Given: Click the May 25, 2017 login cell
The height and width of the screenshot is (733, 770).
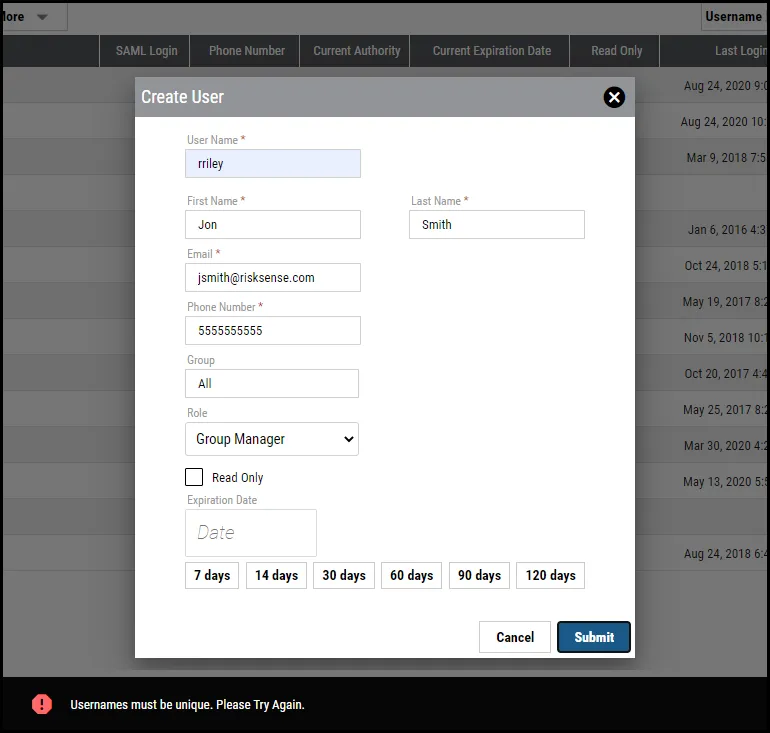Looking at the screenshot, I should (x=724, y=409).
